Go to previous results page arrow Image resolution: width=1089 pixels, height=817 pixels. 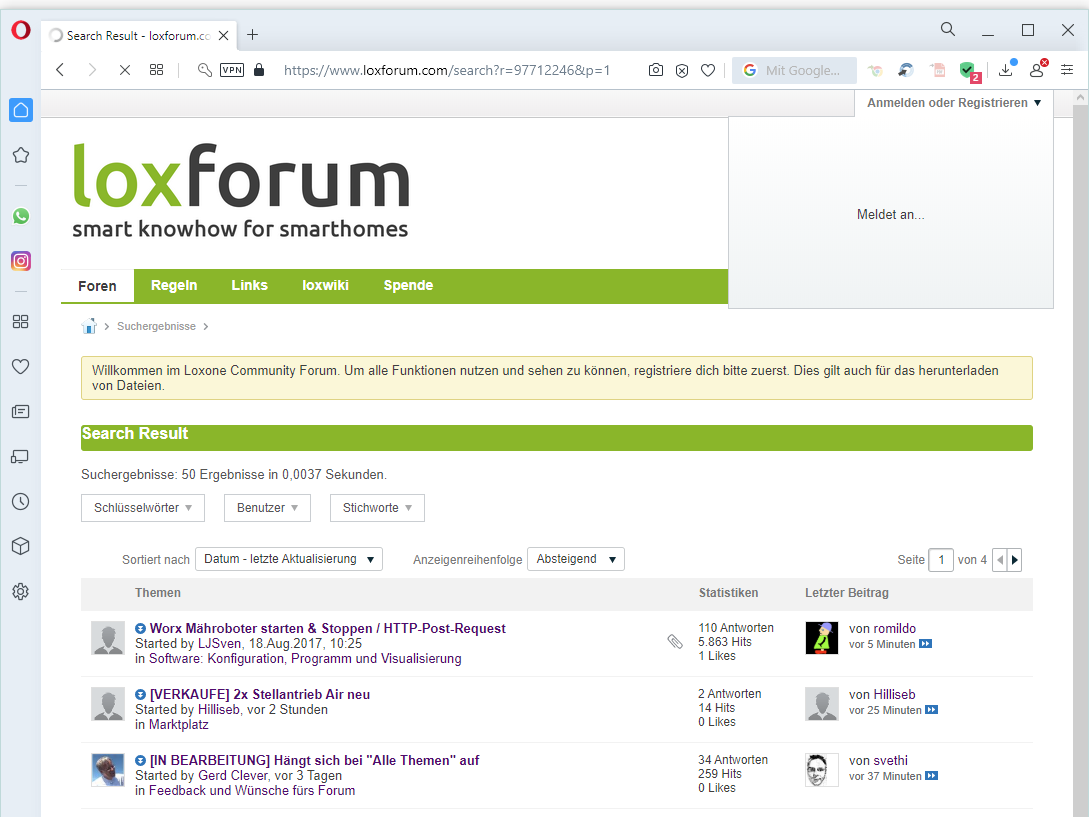[1000, 560]
